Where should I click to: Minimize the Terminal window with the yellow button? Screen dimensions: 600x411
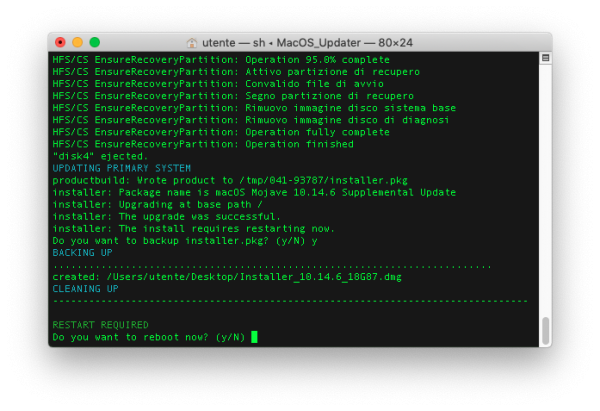coord(77,42)
